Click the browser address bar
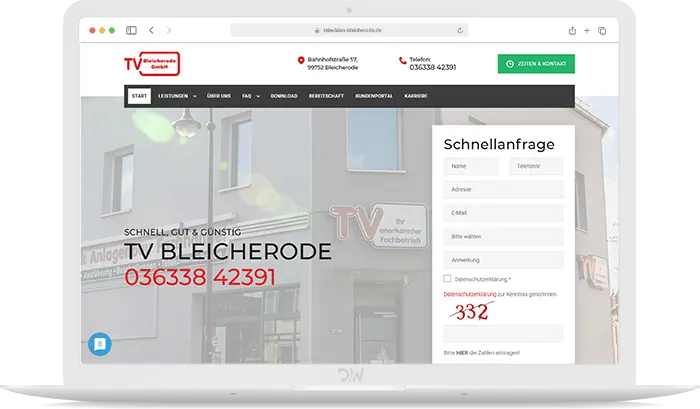Viewport: 700px width, 409px height. tap(349, 30)
